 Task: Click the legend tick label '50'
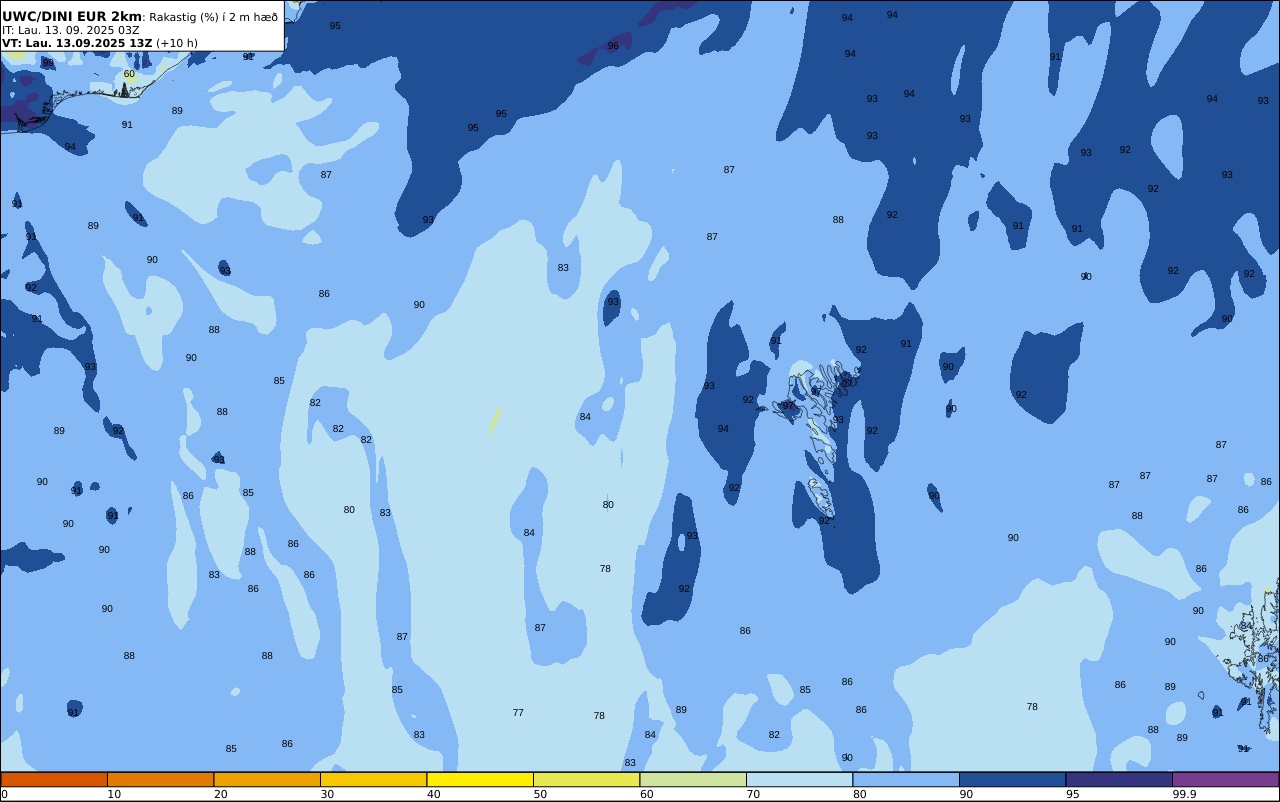click(540, 794)
